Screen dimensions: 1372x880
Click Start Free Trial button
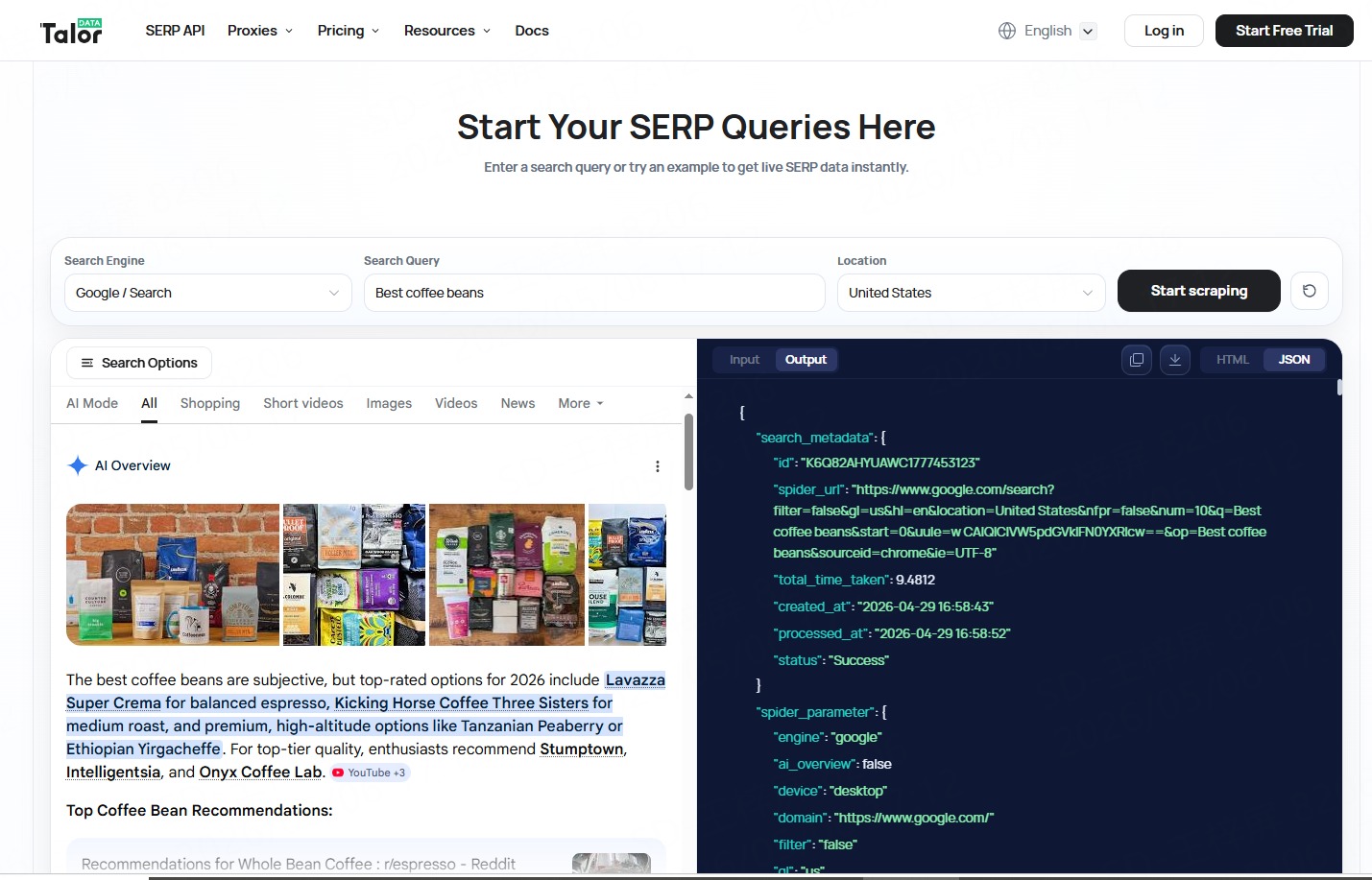coord(1285,31)
